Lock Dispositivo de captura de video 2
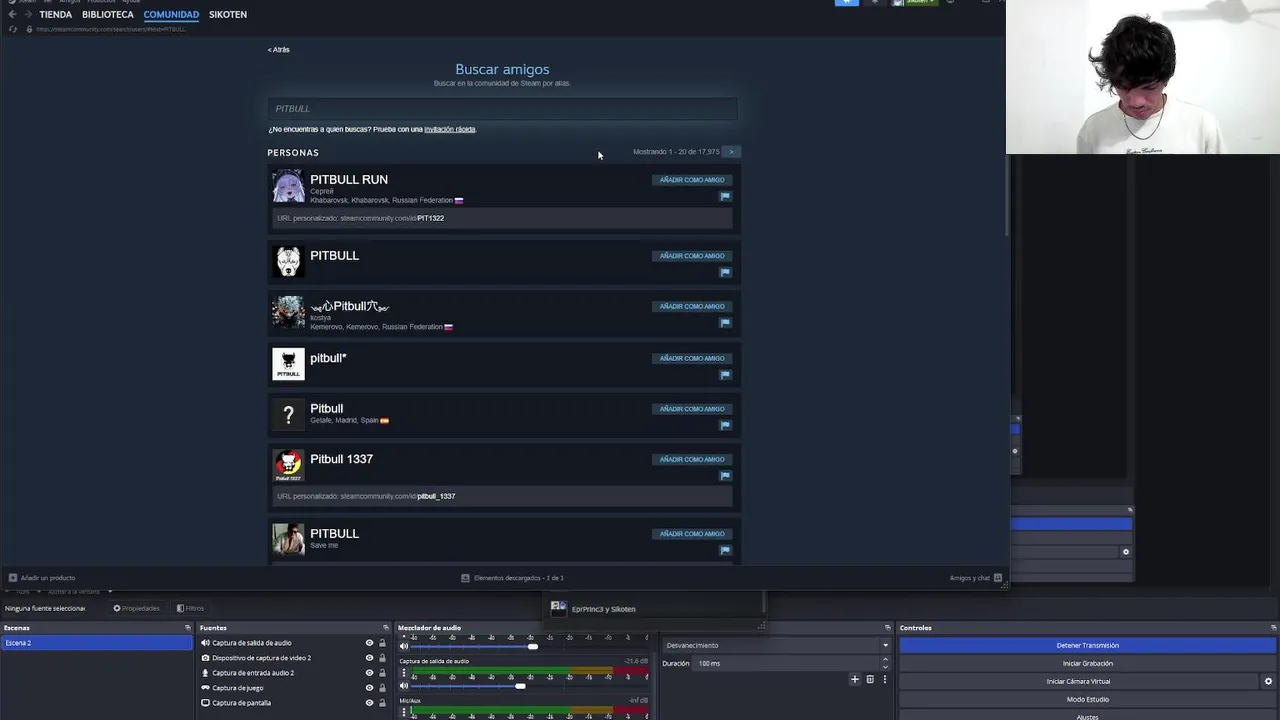This screenshot has width=1280, height=720. pos(382,658)
